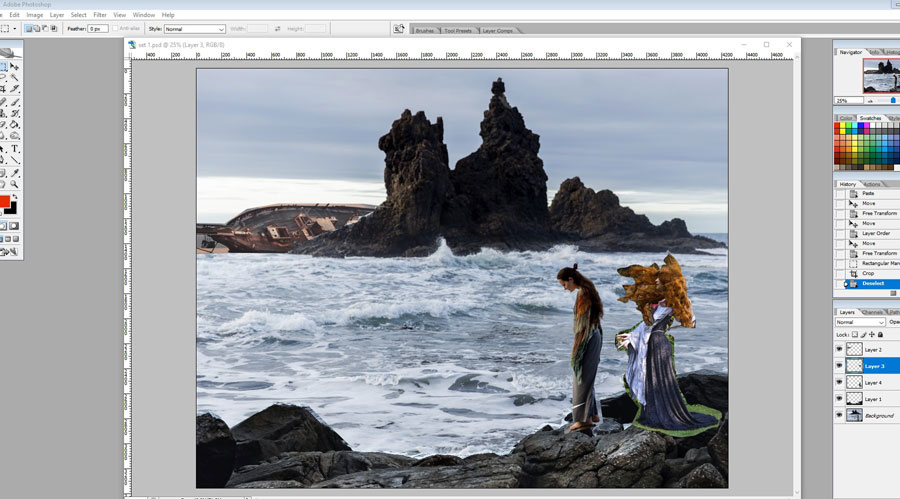Click the Navigator zoom slider handle

click(x=893, y=100)
